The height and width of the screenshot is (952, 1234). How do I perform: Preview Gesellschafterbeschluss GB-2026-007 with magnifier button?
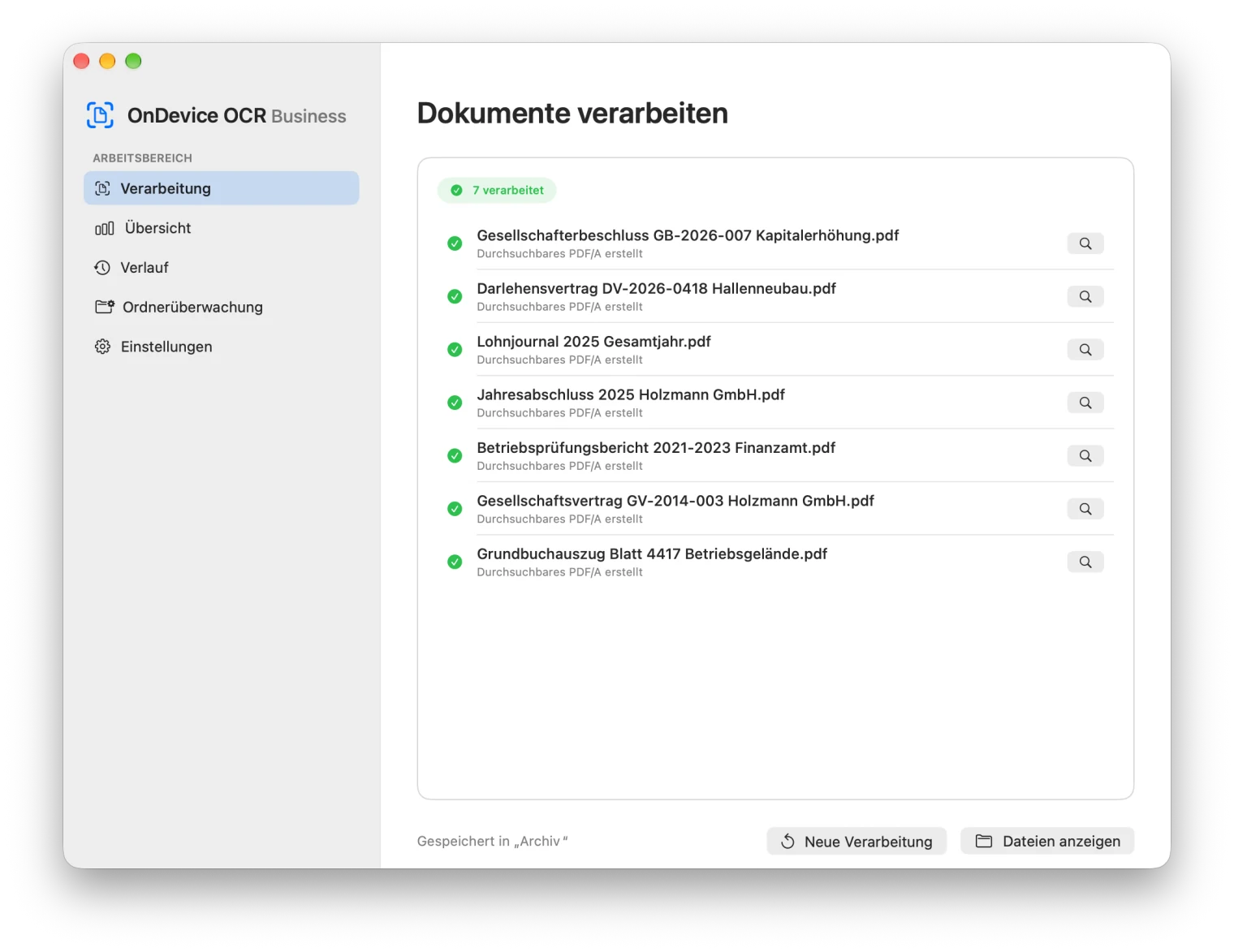(1085, 243)
